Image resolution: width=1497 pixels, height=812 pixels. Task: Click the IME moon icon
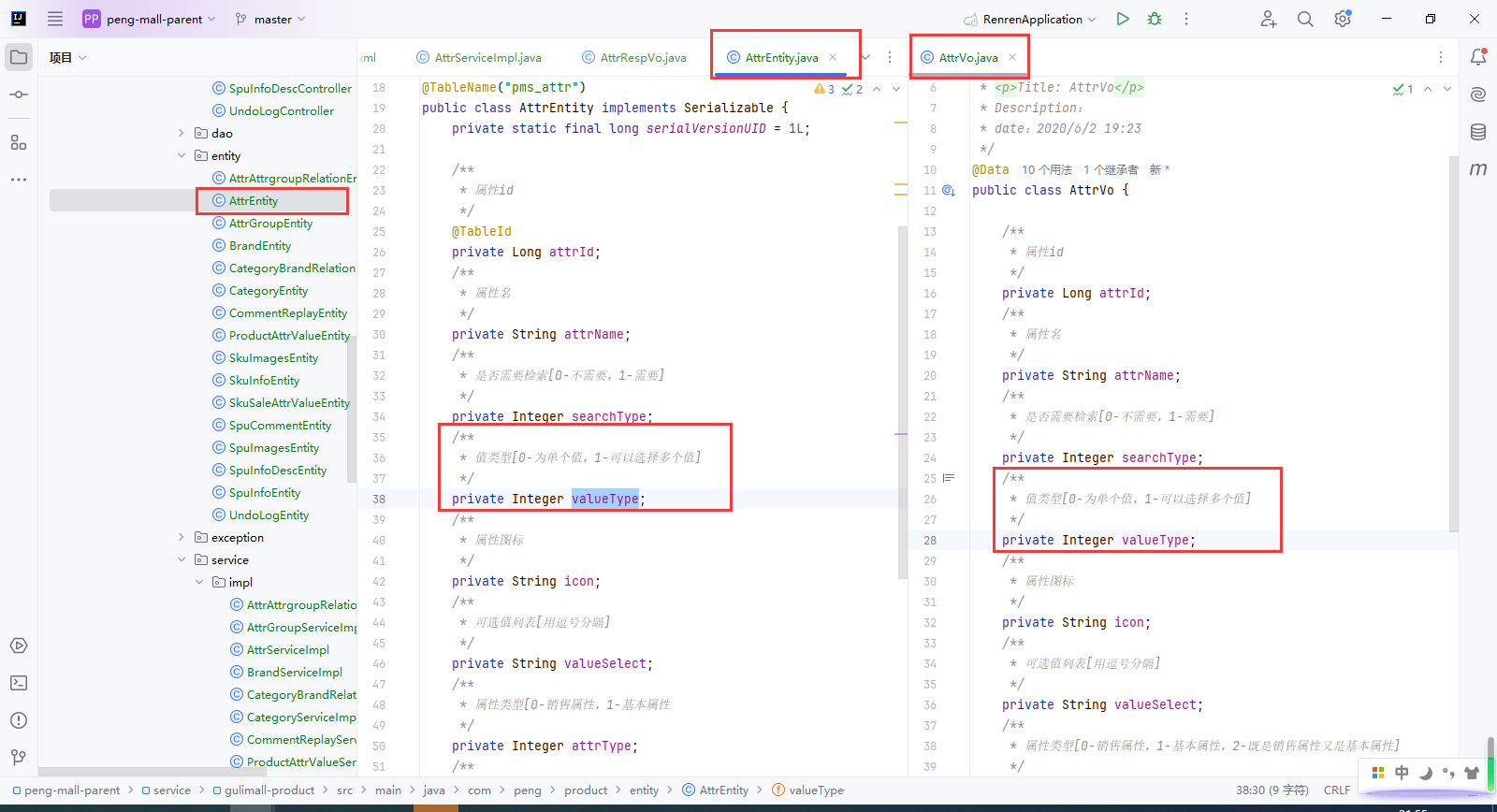pyautogui.click(x=1426, y=773)
